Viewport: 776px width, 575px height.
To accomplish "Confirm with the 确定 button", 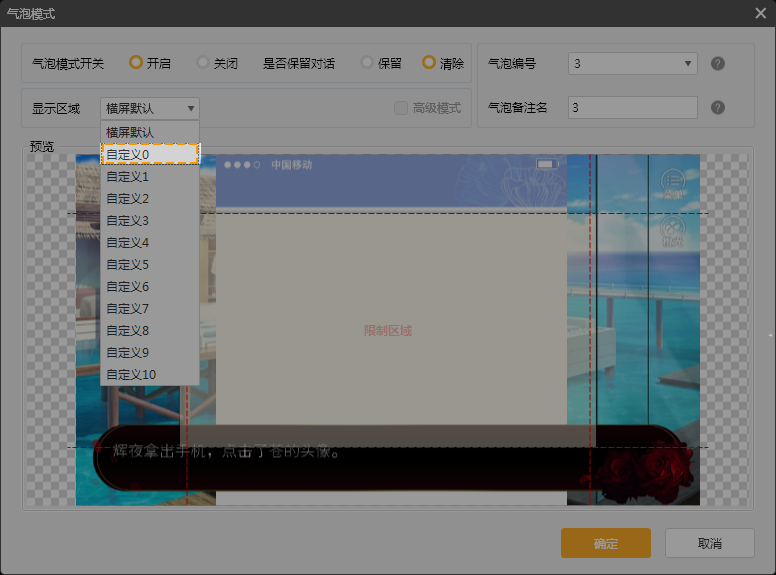I will tap(606, 543).
